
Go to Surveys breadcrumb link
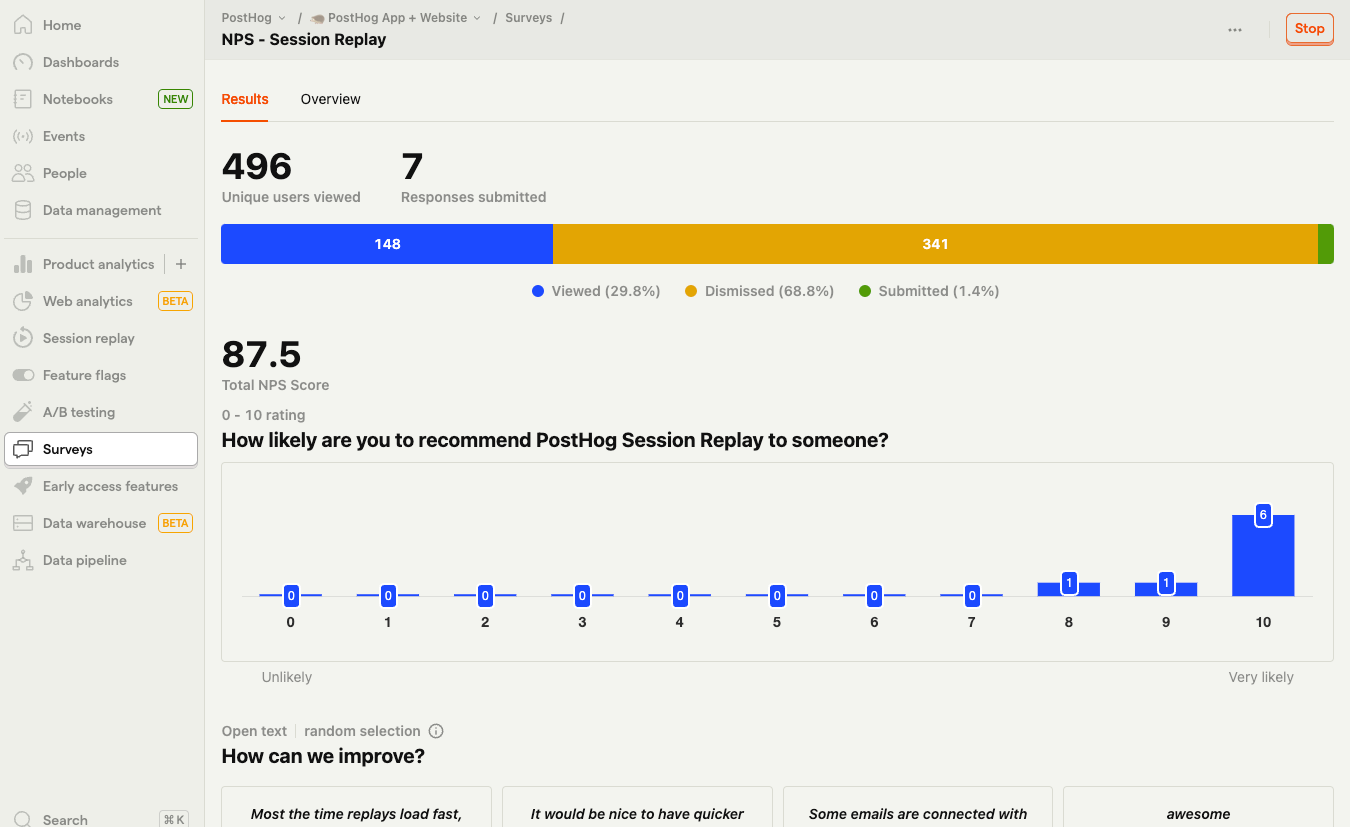click(529, 18)
